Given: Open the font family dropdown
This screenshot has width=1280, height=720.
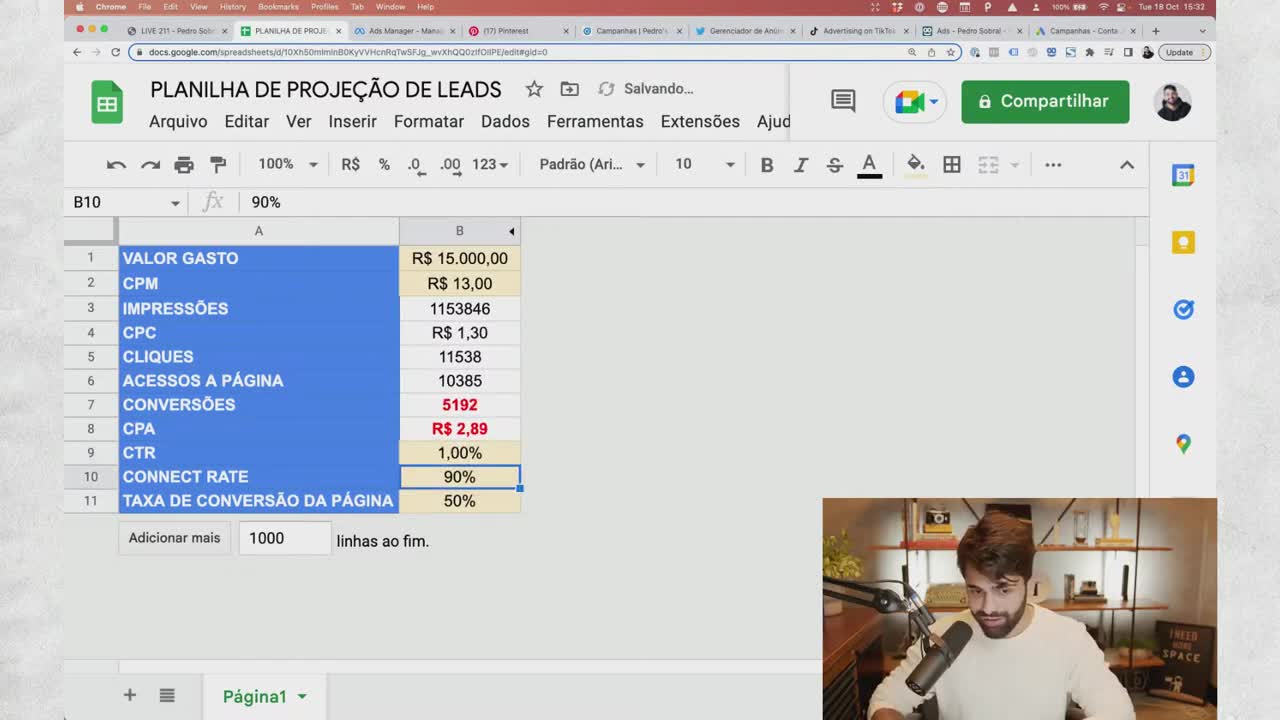Looking at the screenshot, I should click(592, 165).
